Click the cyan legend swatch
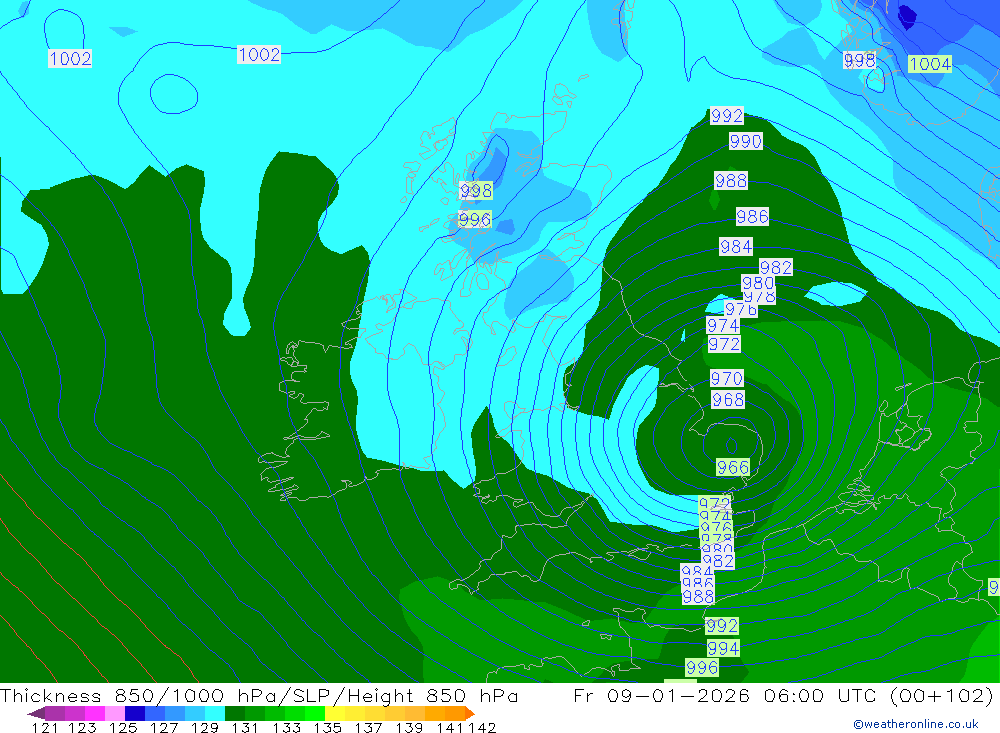This screenshot has width=1000, height=733. tap(215, 713)
